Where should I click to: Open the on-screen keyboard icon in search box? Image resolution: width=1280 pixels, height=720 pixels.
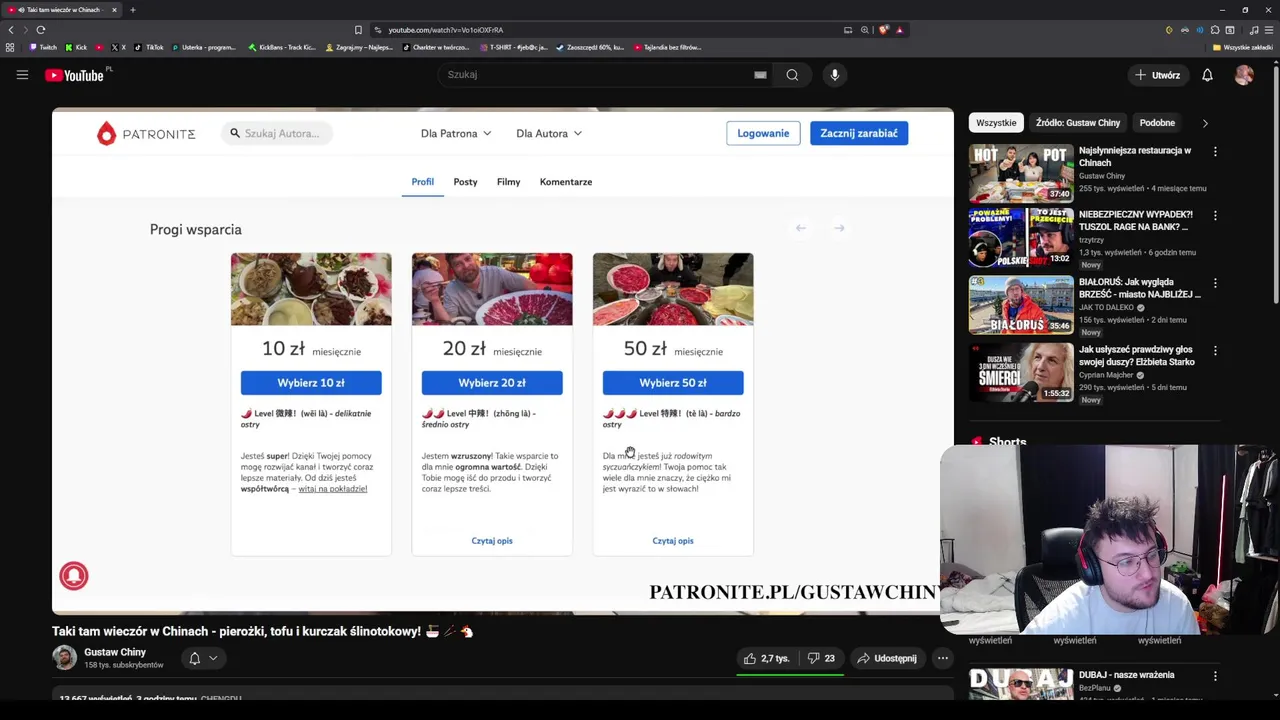point(760,75)
